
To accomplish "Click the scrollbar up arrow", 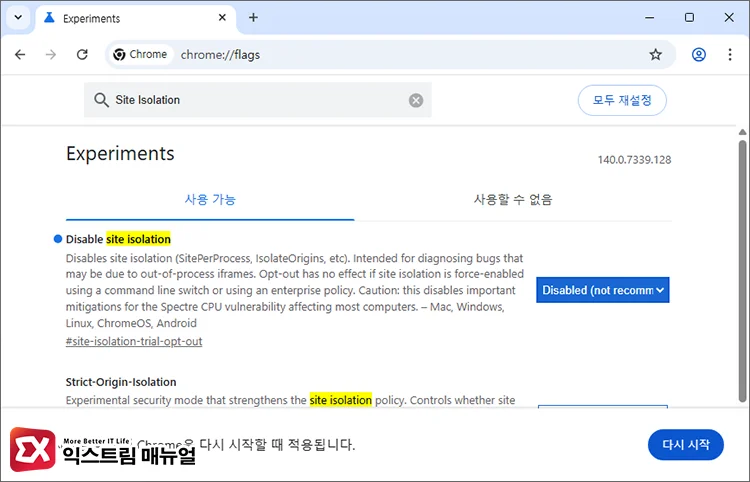I will [x=742, y=132].
